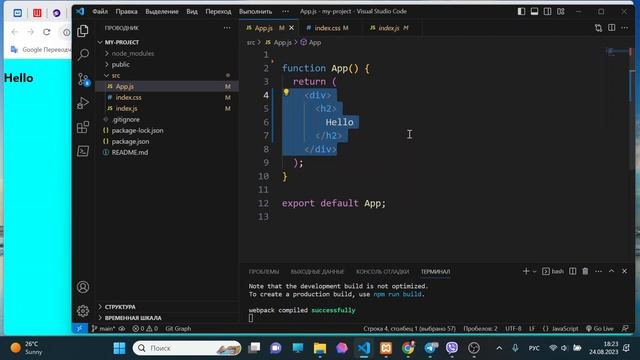Image resolution: width=640 pixels, height=360 pixels.
Task: Open the Search view in the activity bar
Action: 83,55
